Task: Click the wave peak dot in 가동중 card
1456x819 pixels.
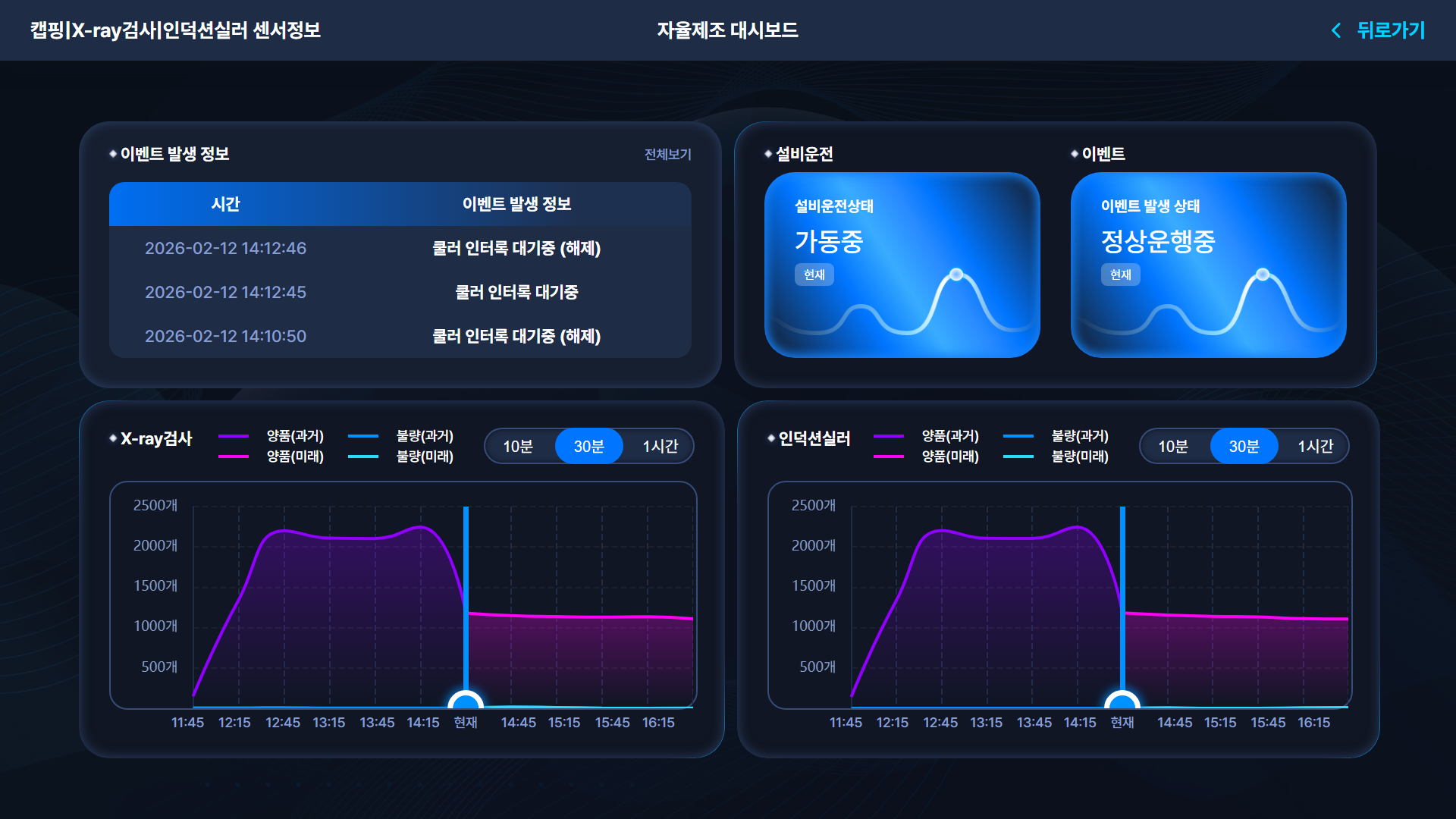Action: click(x=956, y=275)
